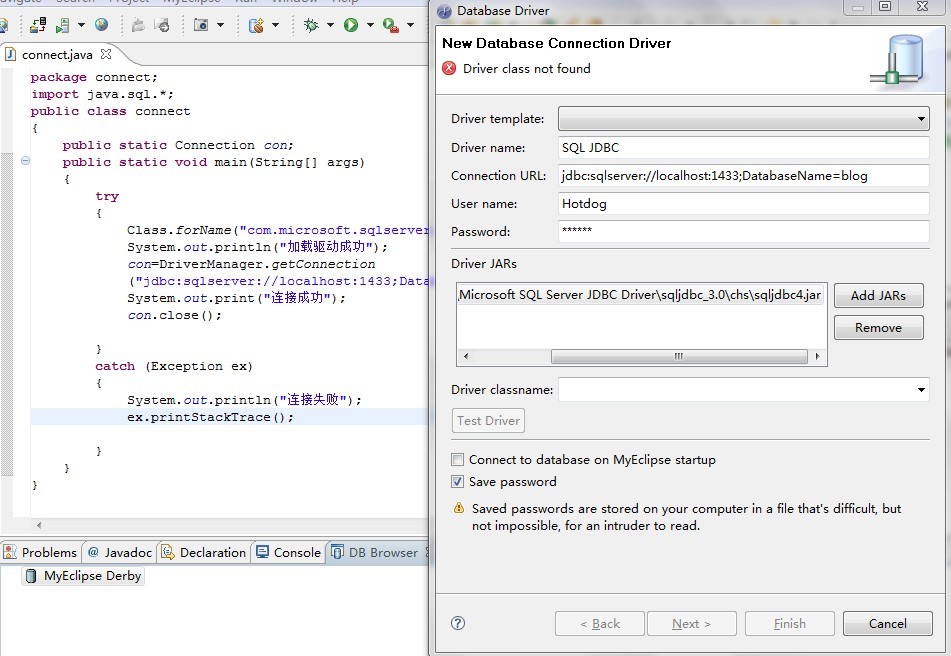Image resolution: width=951 pixels, height=656 pixels.
Task: Click the Deploy MyEclipse J2EE project toolbar icon
Action: point(38,25)
